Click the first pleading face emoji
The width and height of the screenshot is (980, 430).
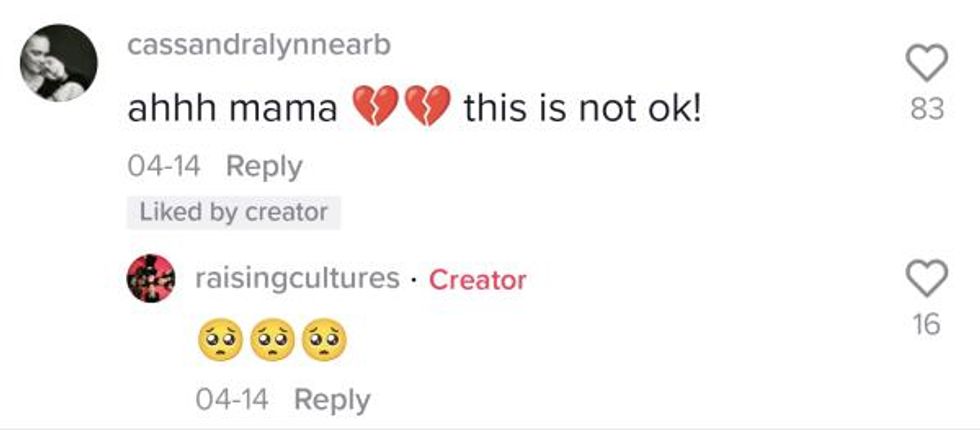[x=220, y=343]
